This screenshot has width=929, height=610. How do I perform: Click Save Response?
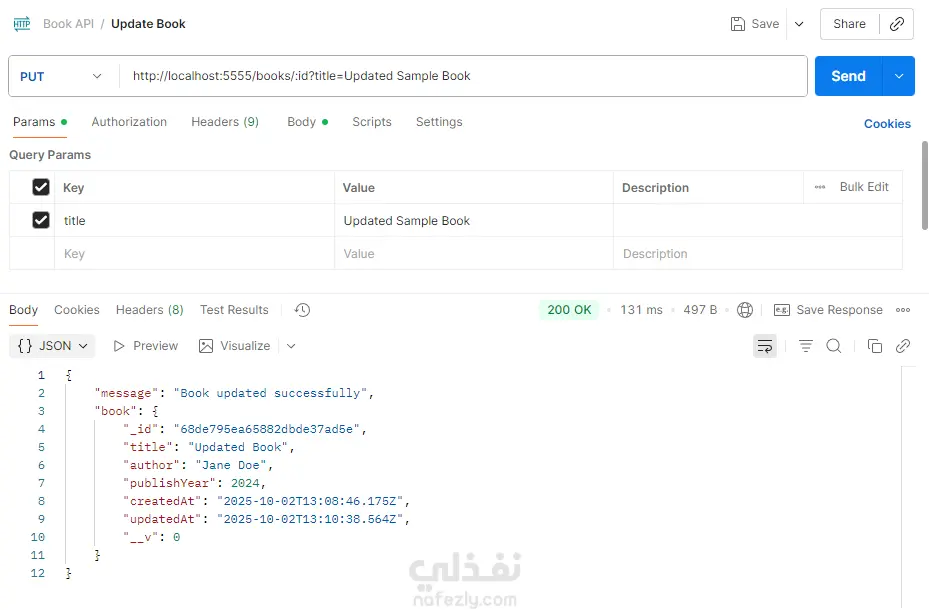pos(839,310)
